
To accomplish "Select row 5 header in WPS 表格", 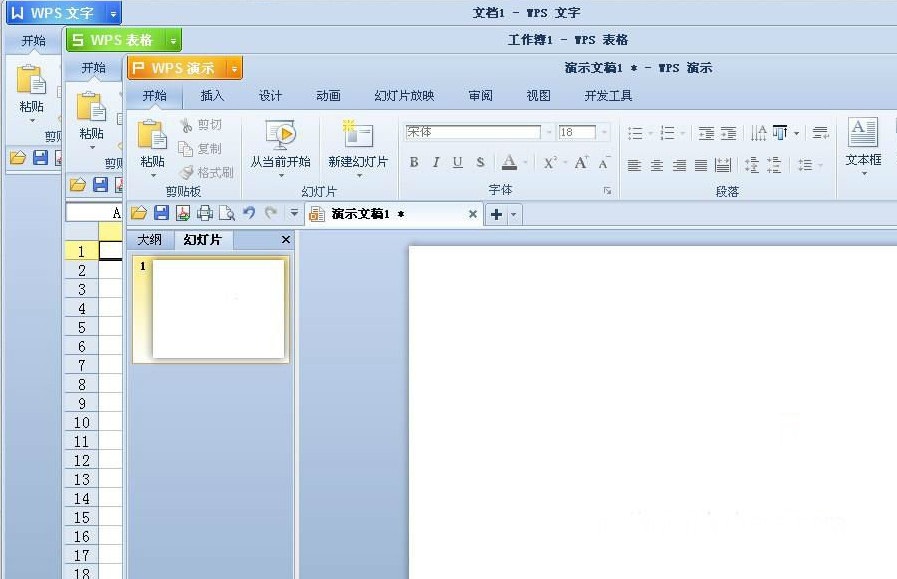I will pyautogui.click(x=82, y=327).
